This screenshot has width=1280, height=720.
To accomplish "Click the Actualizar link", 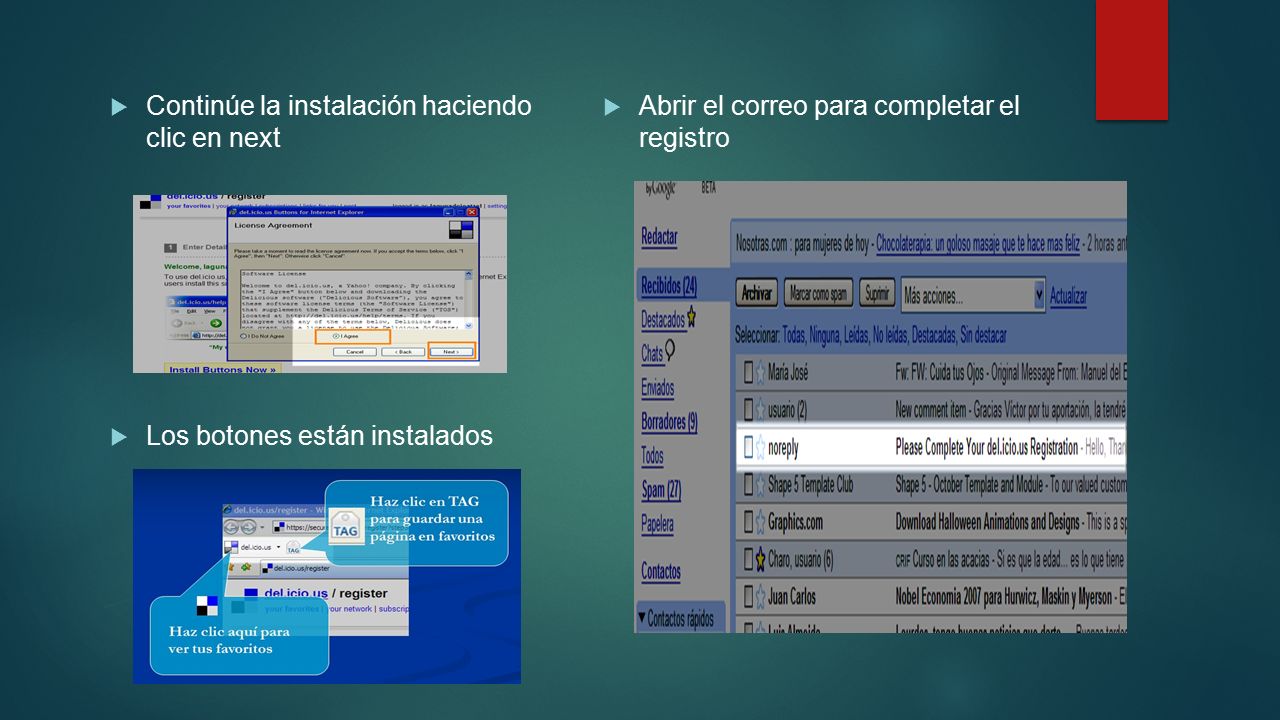I will [1068, 297].
